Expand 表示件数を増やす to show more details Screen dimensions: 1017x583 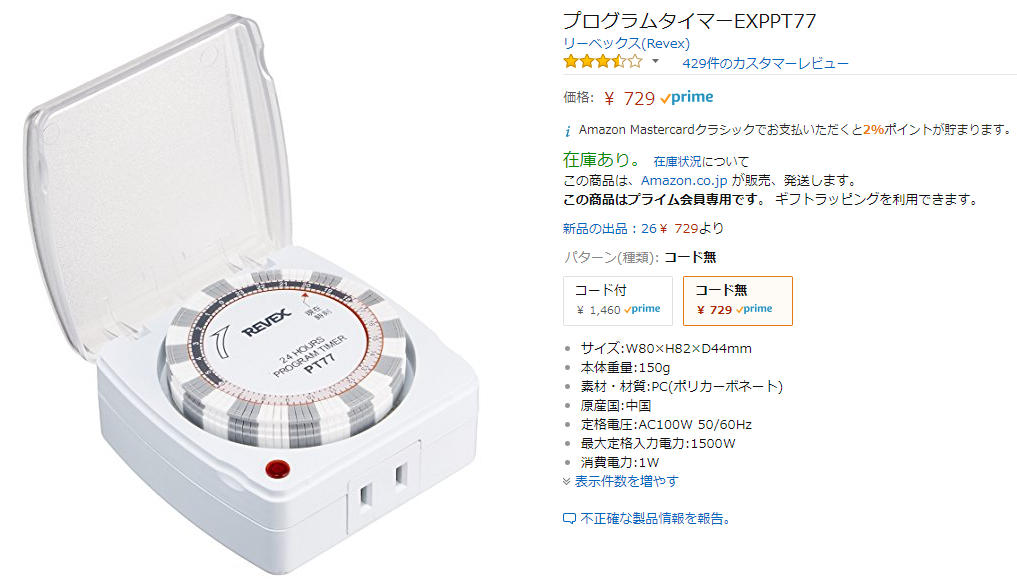[x=626, y=481]
